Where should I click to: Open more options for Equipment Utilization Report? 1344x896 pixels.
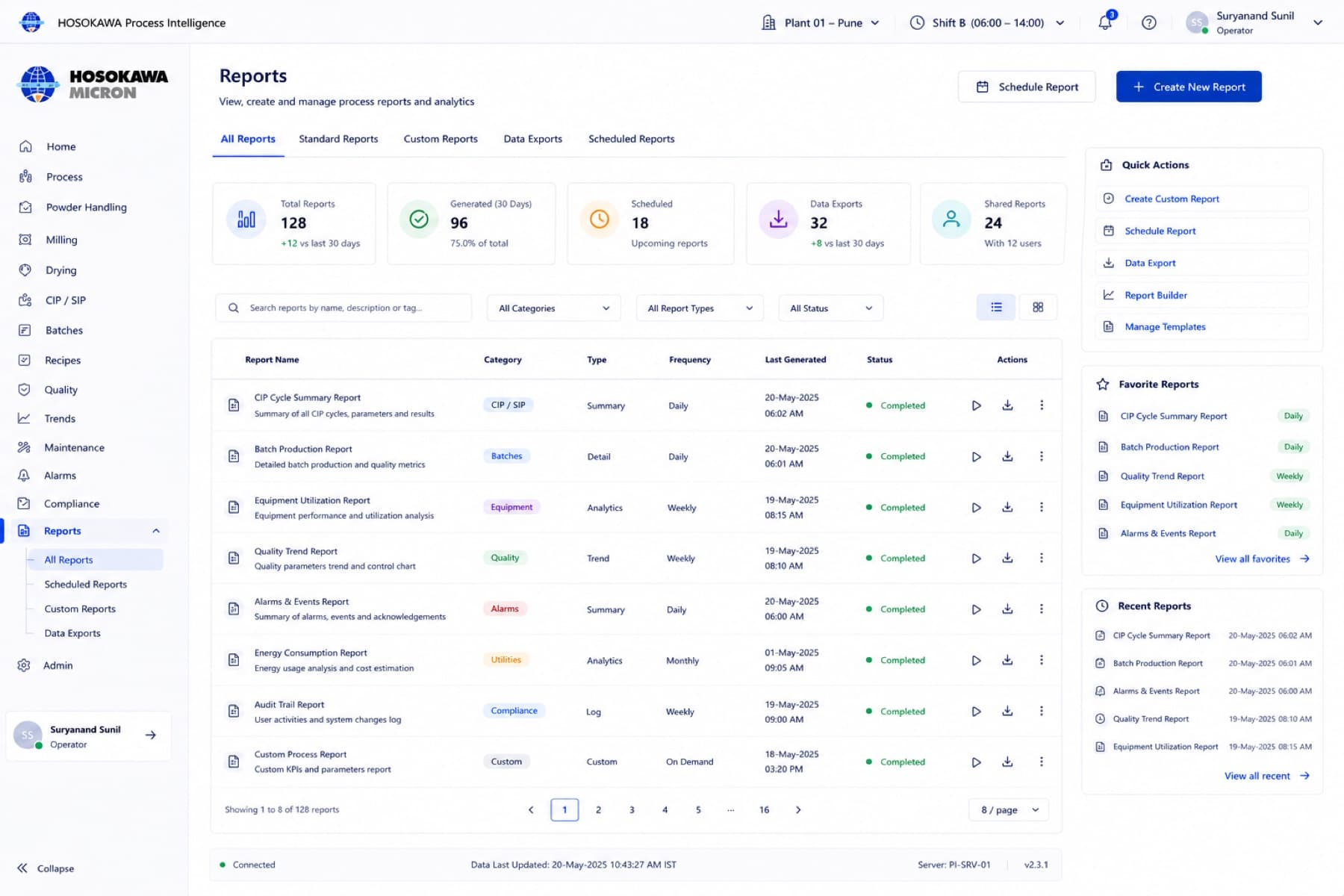coord(1042,507)
